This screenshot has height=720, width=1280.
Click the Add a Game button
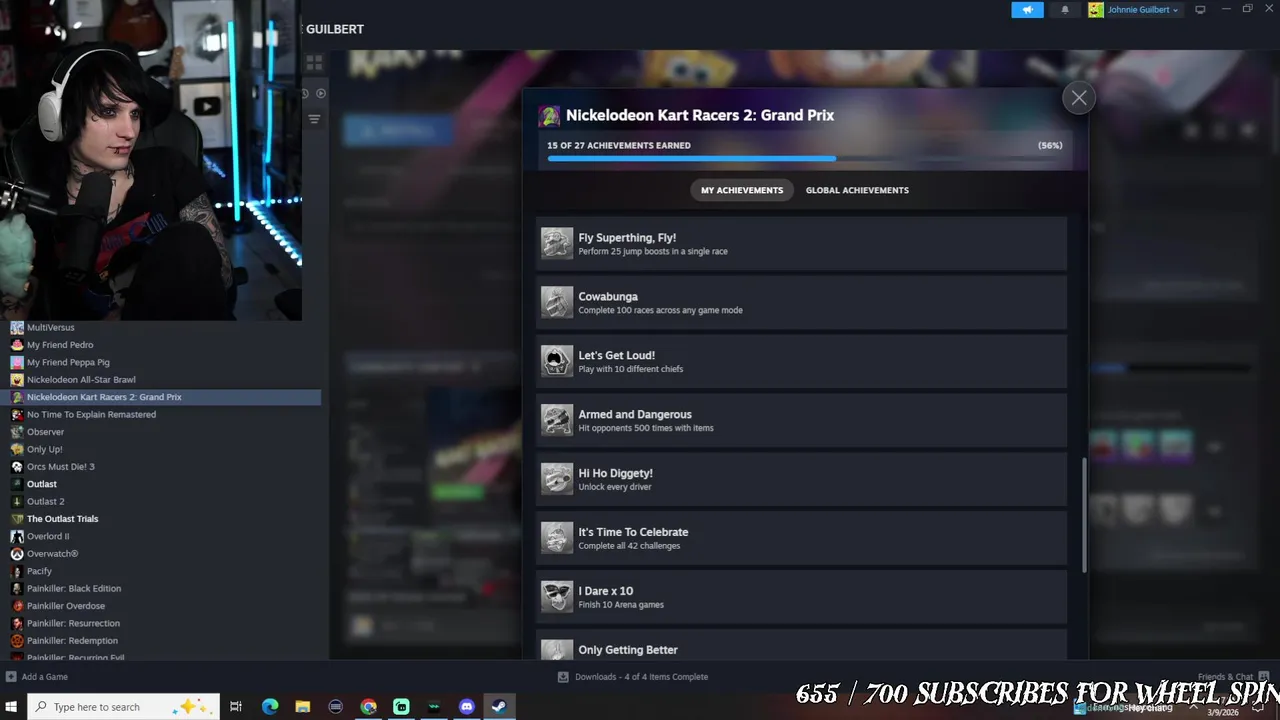tap(37, 677)
